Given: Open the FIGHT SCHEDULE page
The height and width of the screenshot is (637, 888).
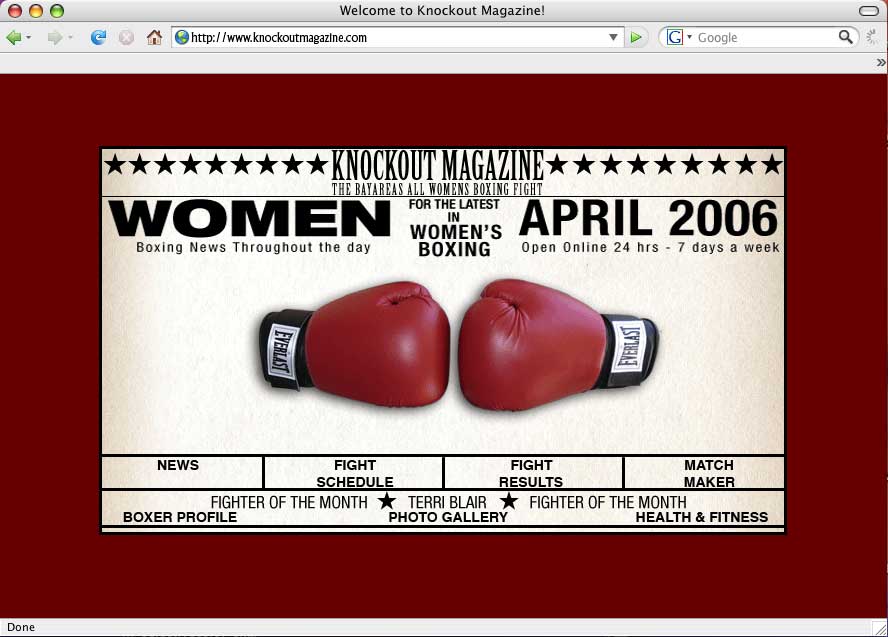Looking at the screenshot, I should (x=354, y=473).
